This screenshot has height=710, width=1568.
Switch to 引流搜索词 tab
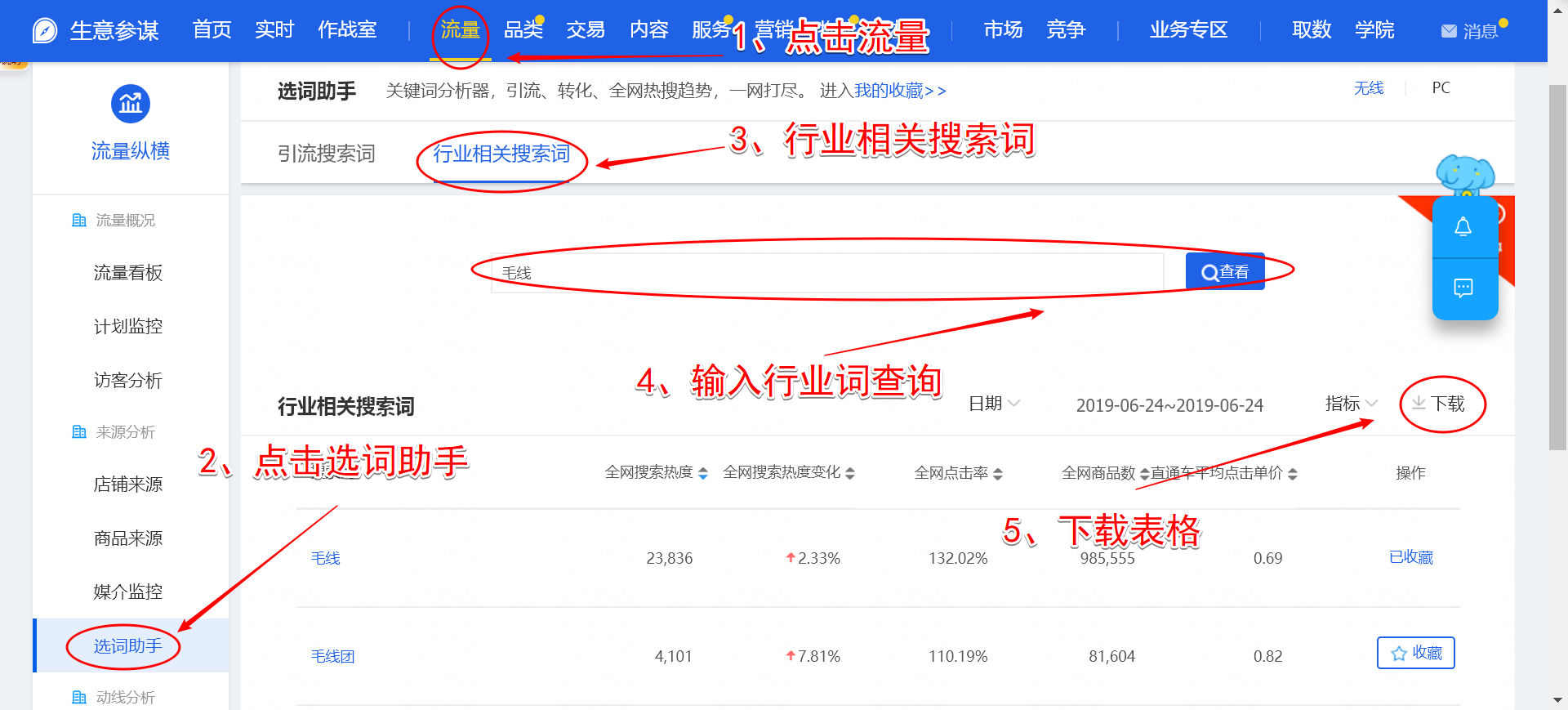coord(327,153)
